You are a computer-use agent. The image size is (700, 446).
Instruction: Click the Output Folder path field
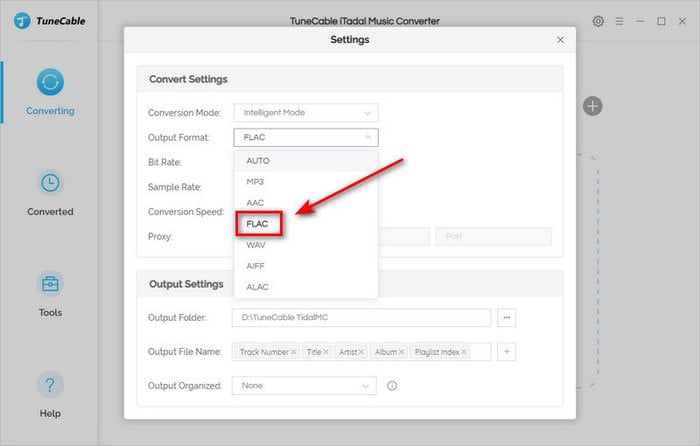pyautogui.click(x=361, y=317)
